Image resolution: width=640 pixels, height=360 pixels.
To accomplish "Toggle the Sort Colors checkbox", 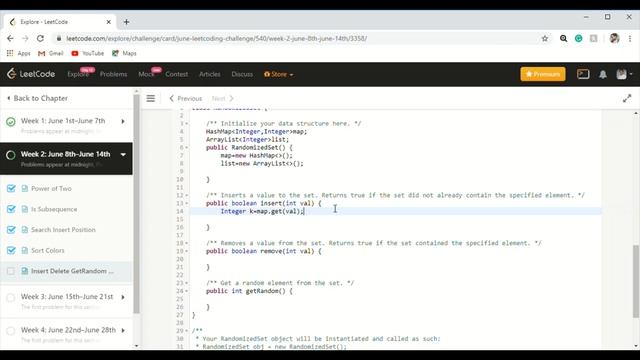I will (x=11, y=250).
